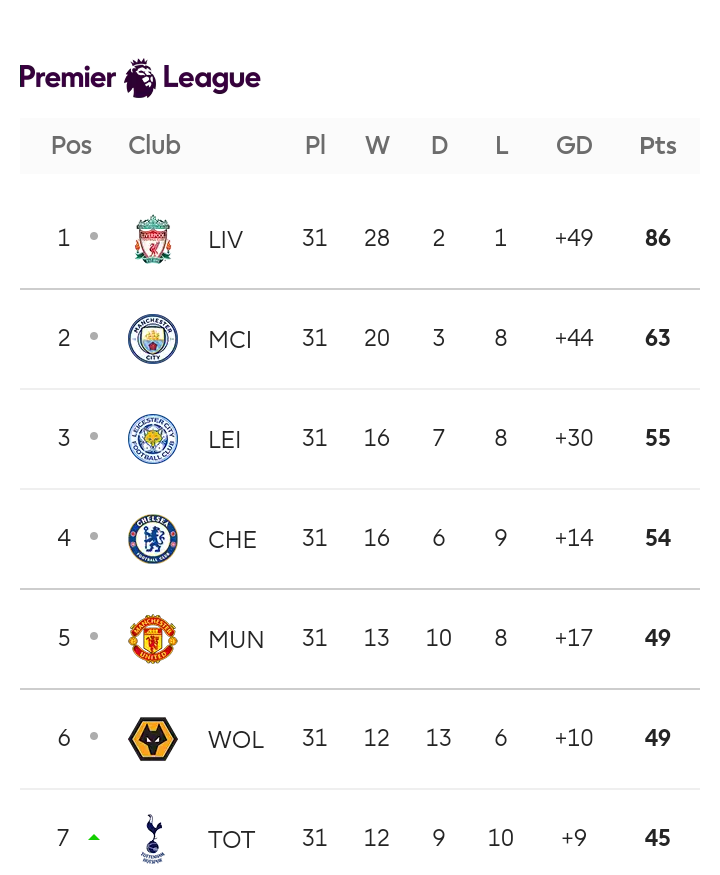Screen dimensions: 720x875
Task: Select the Tottenham Hotspur crest
Action: tap(153, 838)
